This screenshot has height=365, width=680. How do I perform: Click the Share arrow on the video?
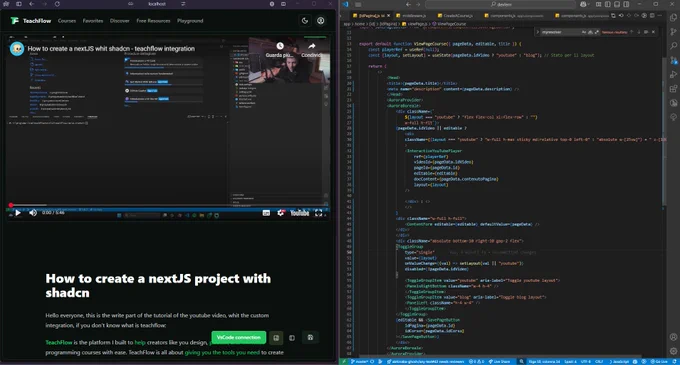pyautogui.click(x=311, y=46)
